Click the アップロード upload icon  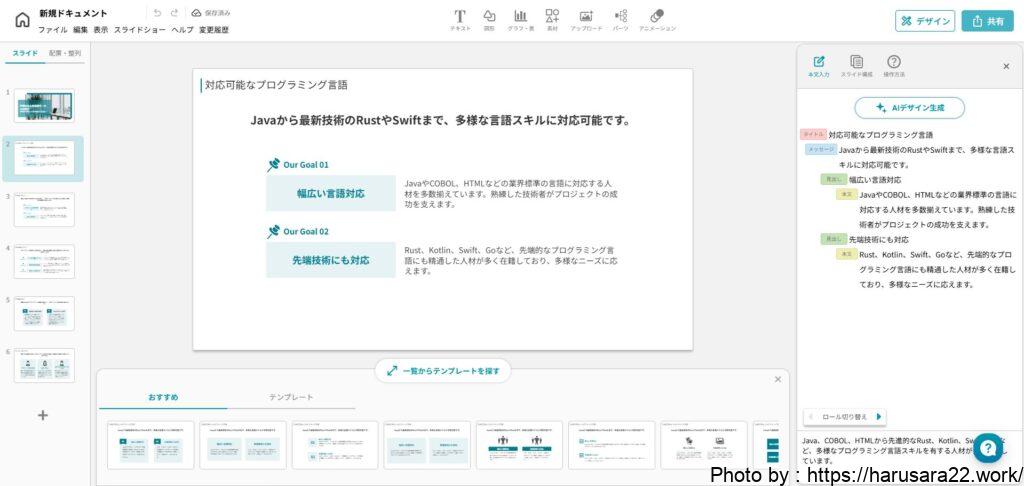coord(586,20)
